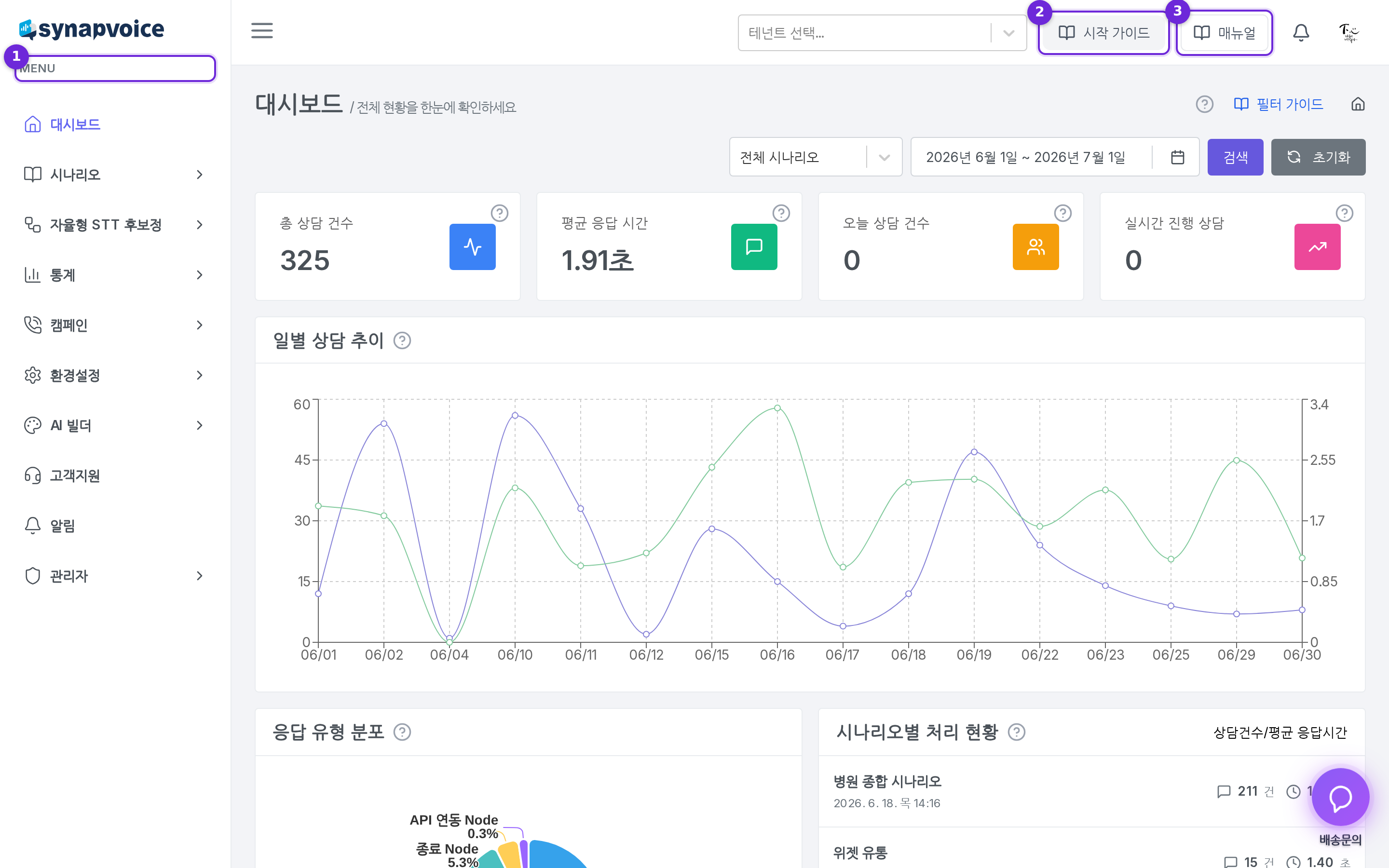The height and width of the screenshot is (868, 1389).
Task: Expand the AI 빌더 submenu chevron
Action: (200, 425)
